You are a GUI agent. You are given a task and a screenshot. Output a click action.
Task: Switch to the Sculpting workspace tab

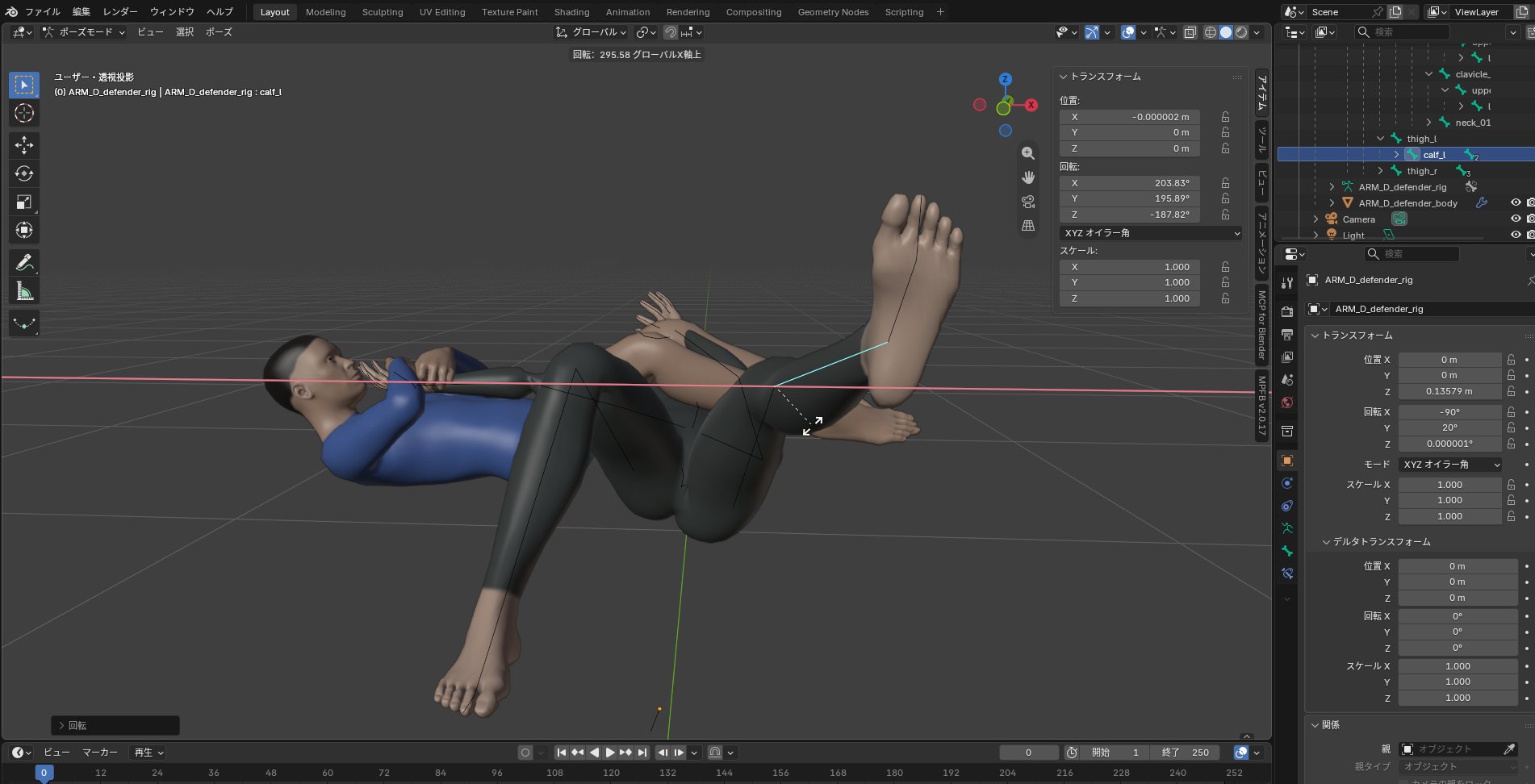pos(383,12)
